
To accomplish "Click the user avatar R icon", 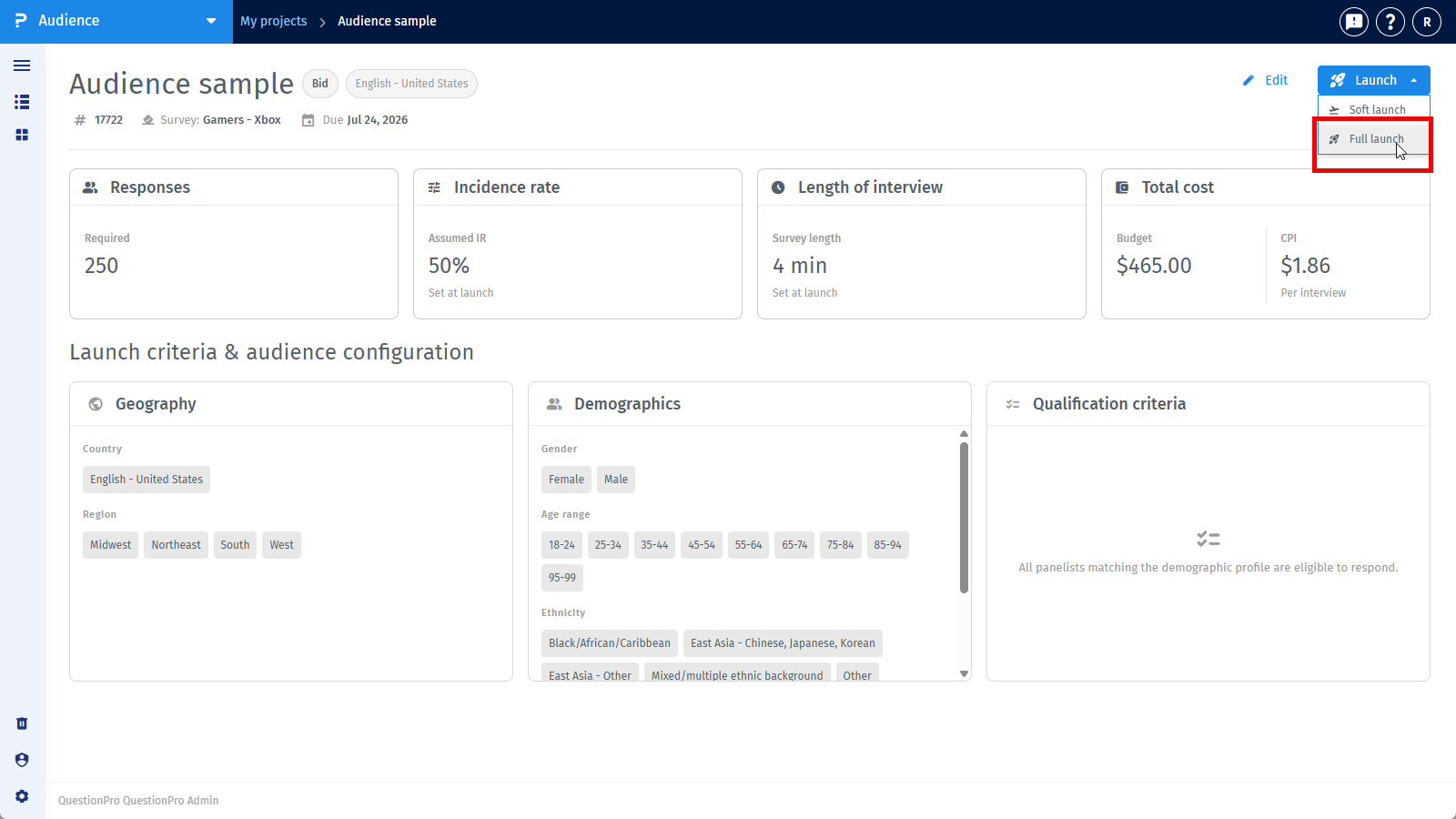I will click(1427, 21).
